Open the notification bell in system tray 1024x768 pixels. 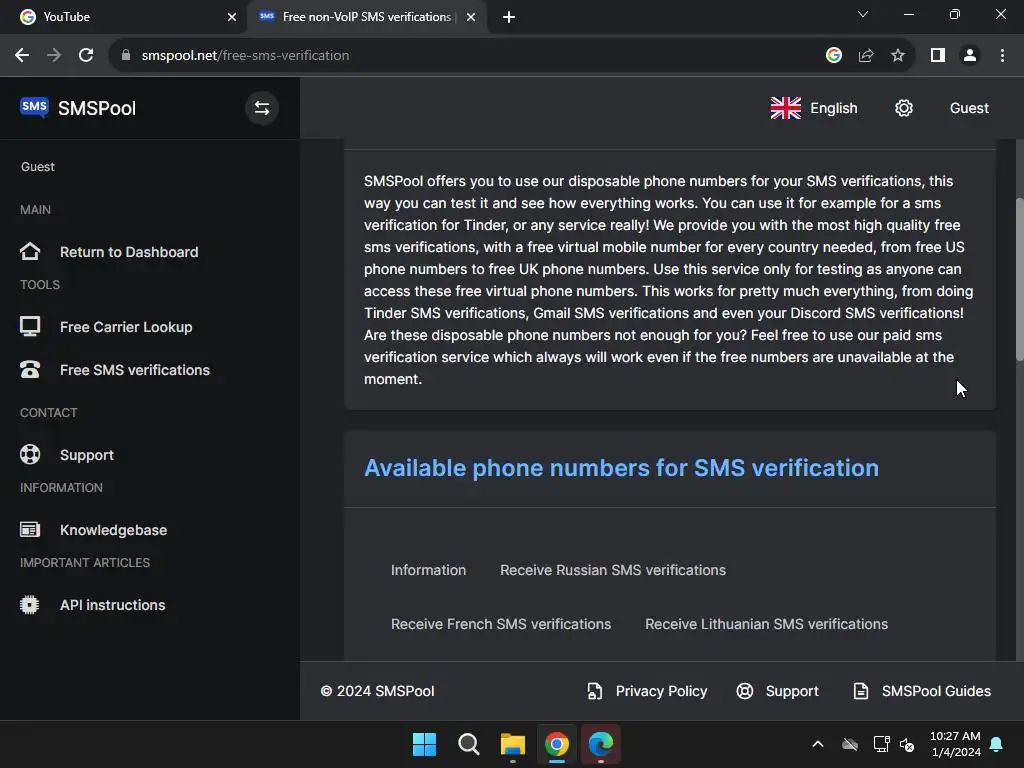997,744
